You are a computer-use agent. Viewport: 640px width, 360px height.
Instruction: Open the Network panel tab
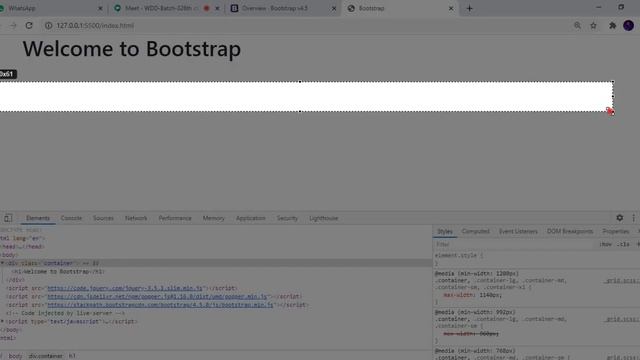[136, 218]
